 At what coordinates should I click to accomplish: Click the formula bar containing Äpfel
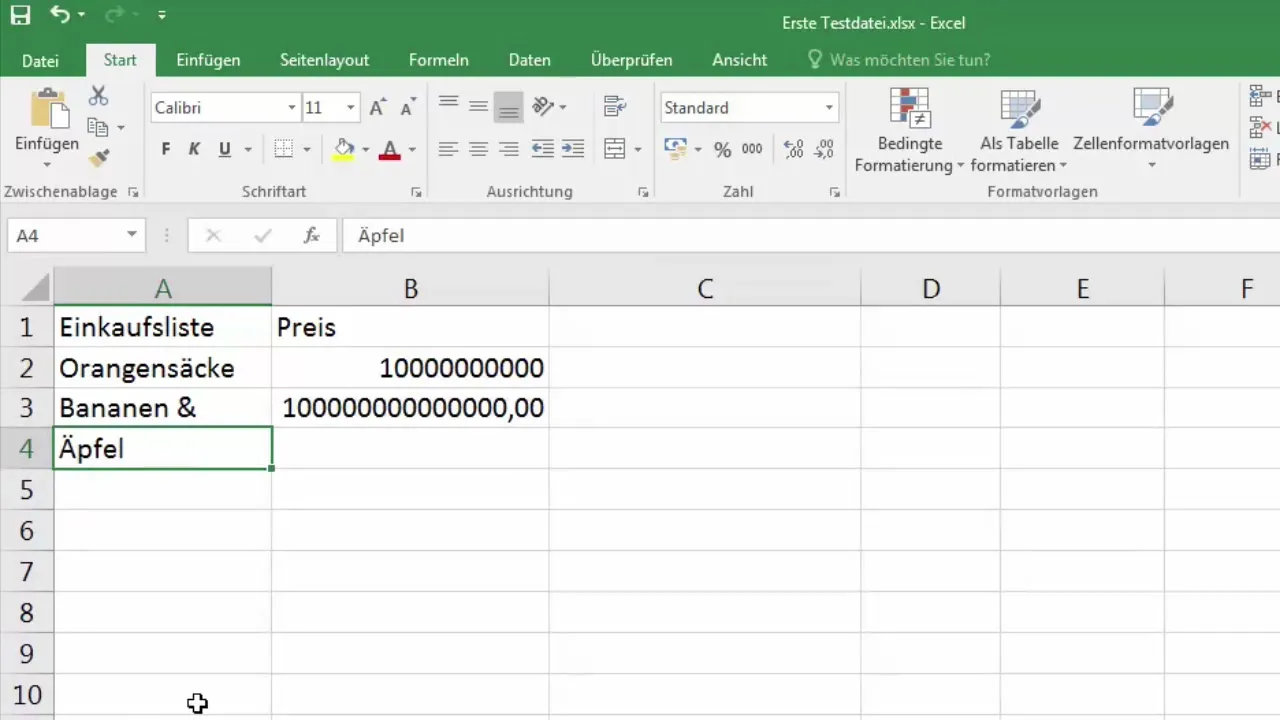[810, 236]
